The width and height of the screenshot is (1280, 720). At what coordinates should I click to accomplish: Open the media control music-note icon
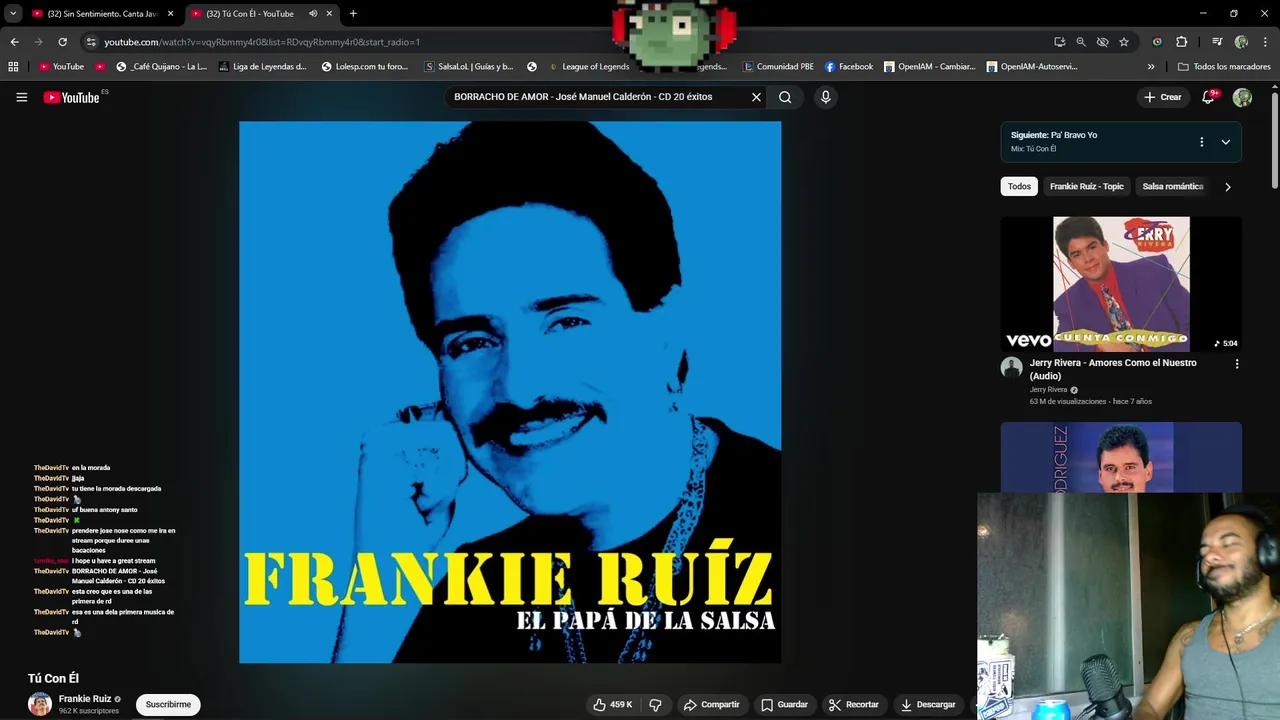1217,42
